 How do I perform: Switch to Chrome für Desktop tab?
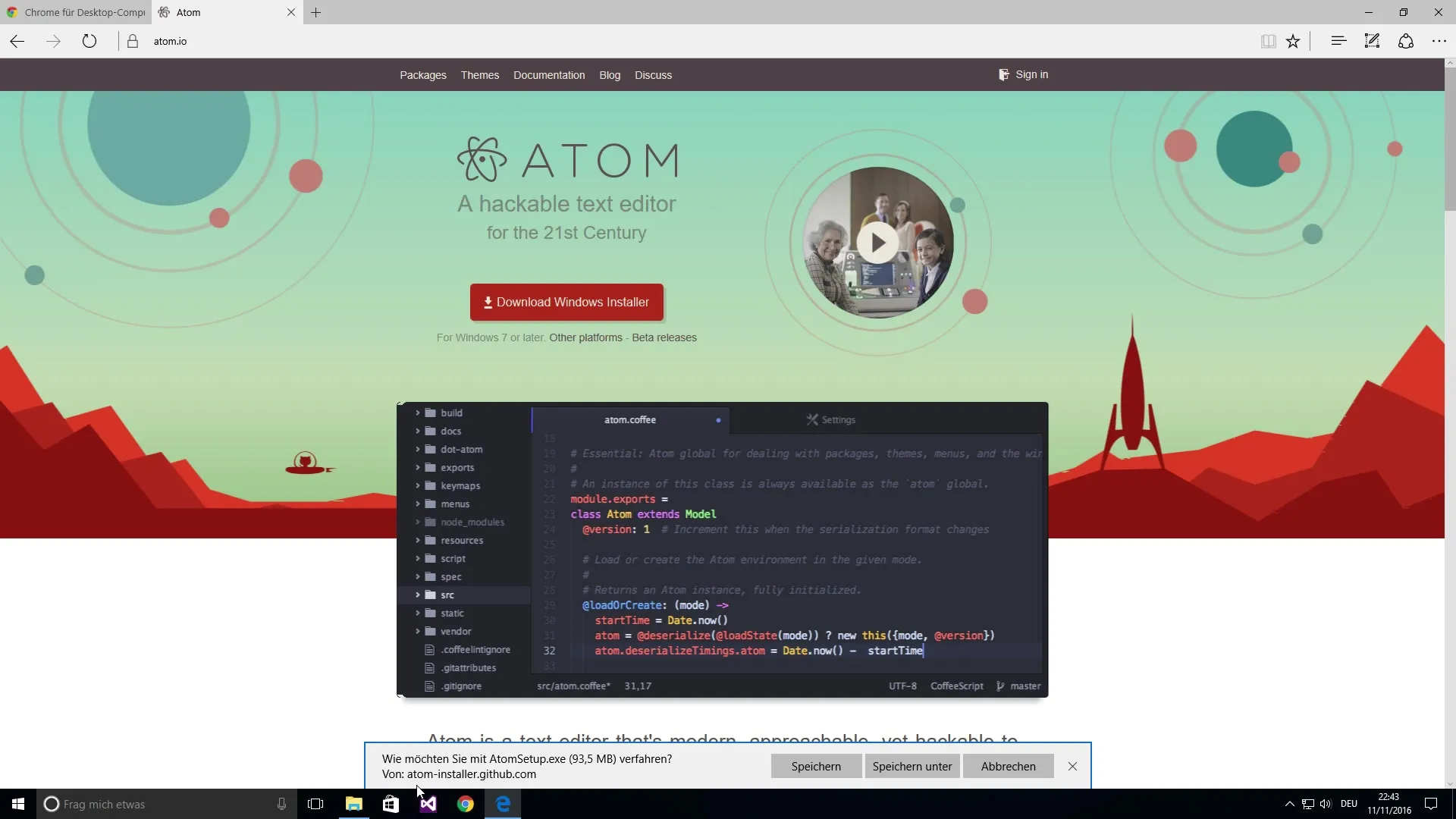point(76,12)
